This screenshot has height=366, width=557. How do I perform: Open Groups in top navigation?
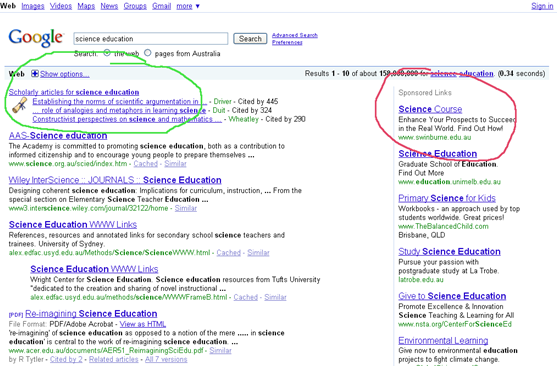[135, 6]
